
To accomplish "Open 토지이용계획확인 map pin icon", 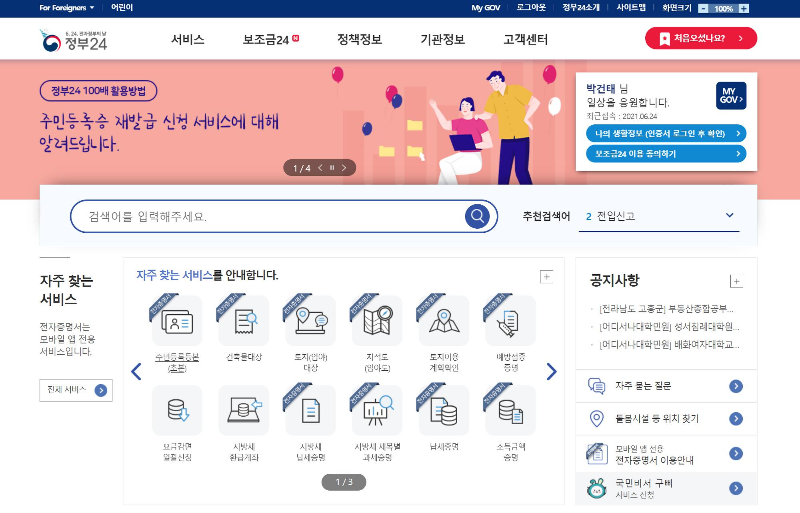I will pyautogui.click(x=444, y=321).
